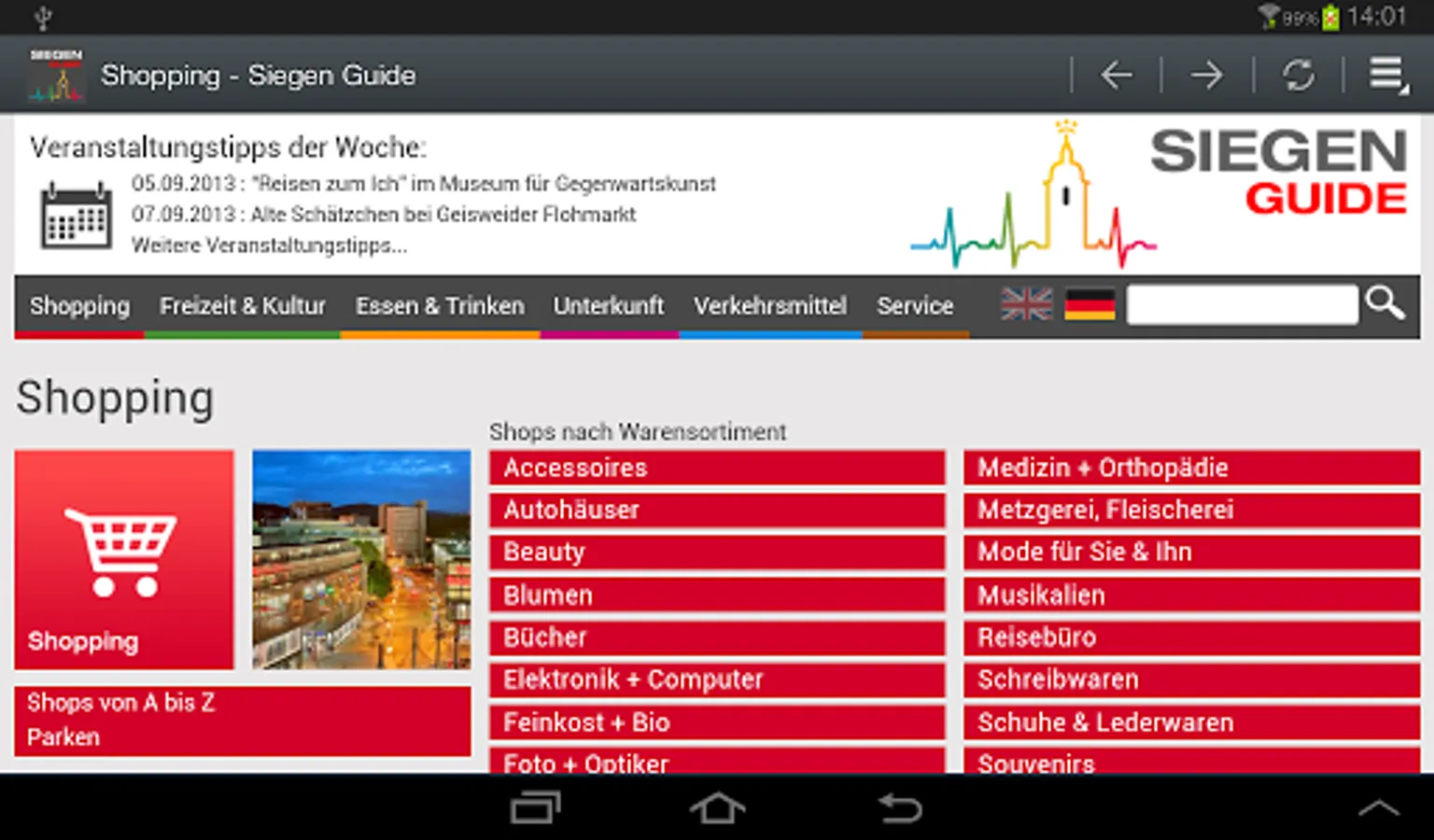Open Geisweider Flohmarkt event link

click(x=384, y=215)
